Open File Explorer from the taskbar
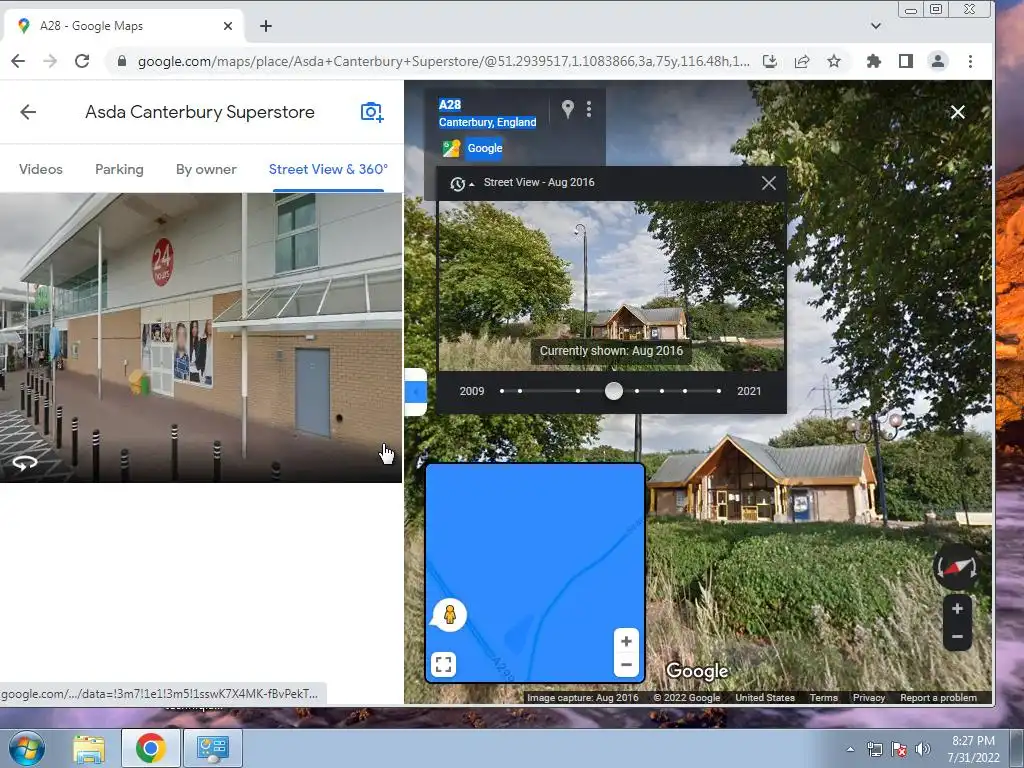This screenshot has height=768, width=1024. point(88,748)
